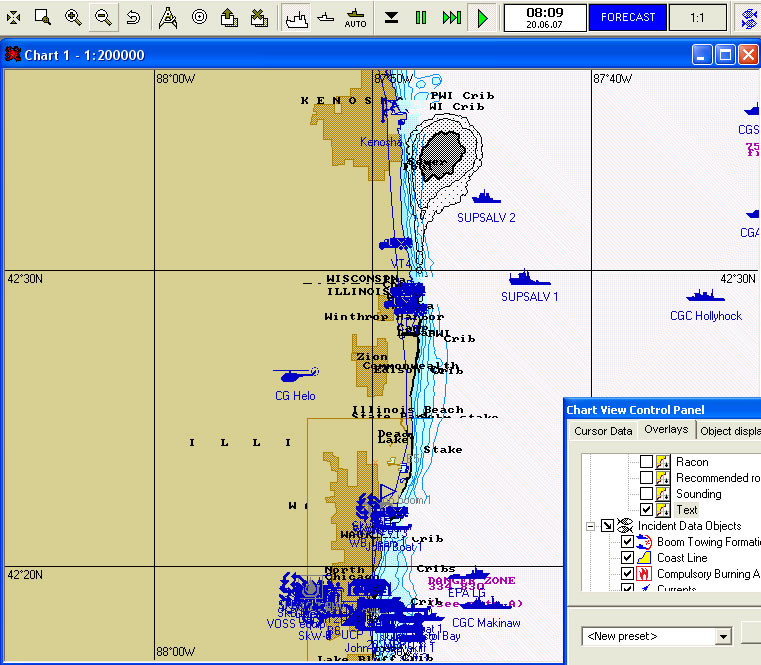The image size is (761, 665).
Task: Click the black down-arrow step icon
Action: tap(391, 18)
